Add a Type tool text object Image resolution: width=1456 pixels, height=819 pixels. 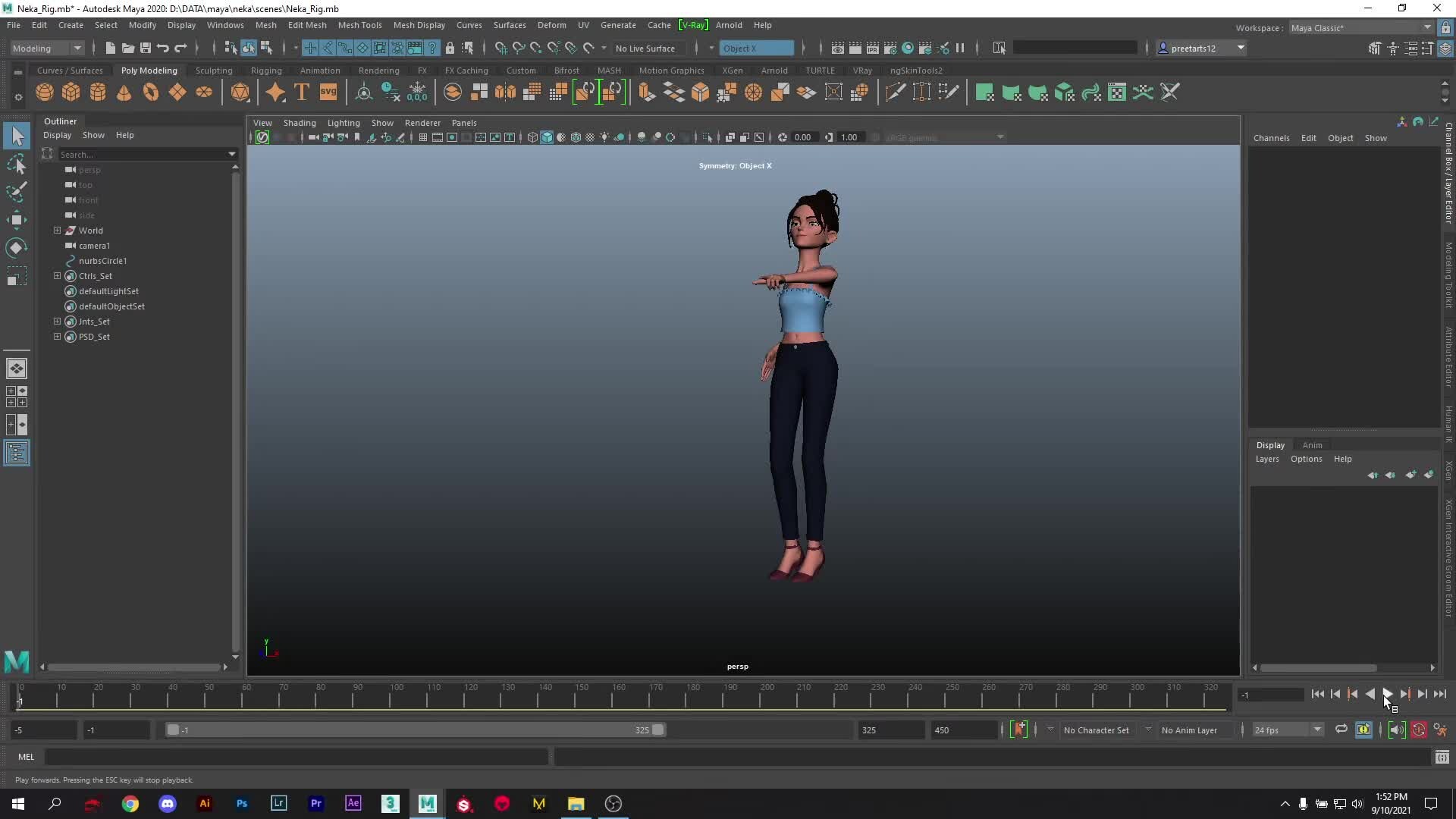click(x=301, y=92)
